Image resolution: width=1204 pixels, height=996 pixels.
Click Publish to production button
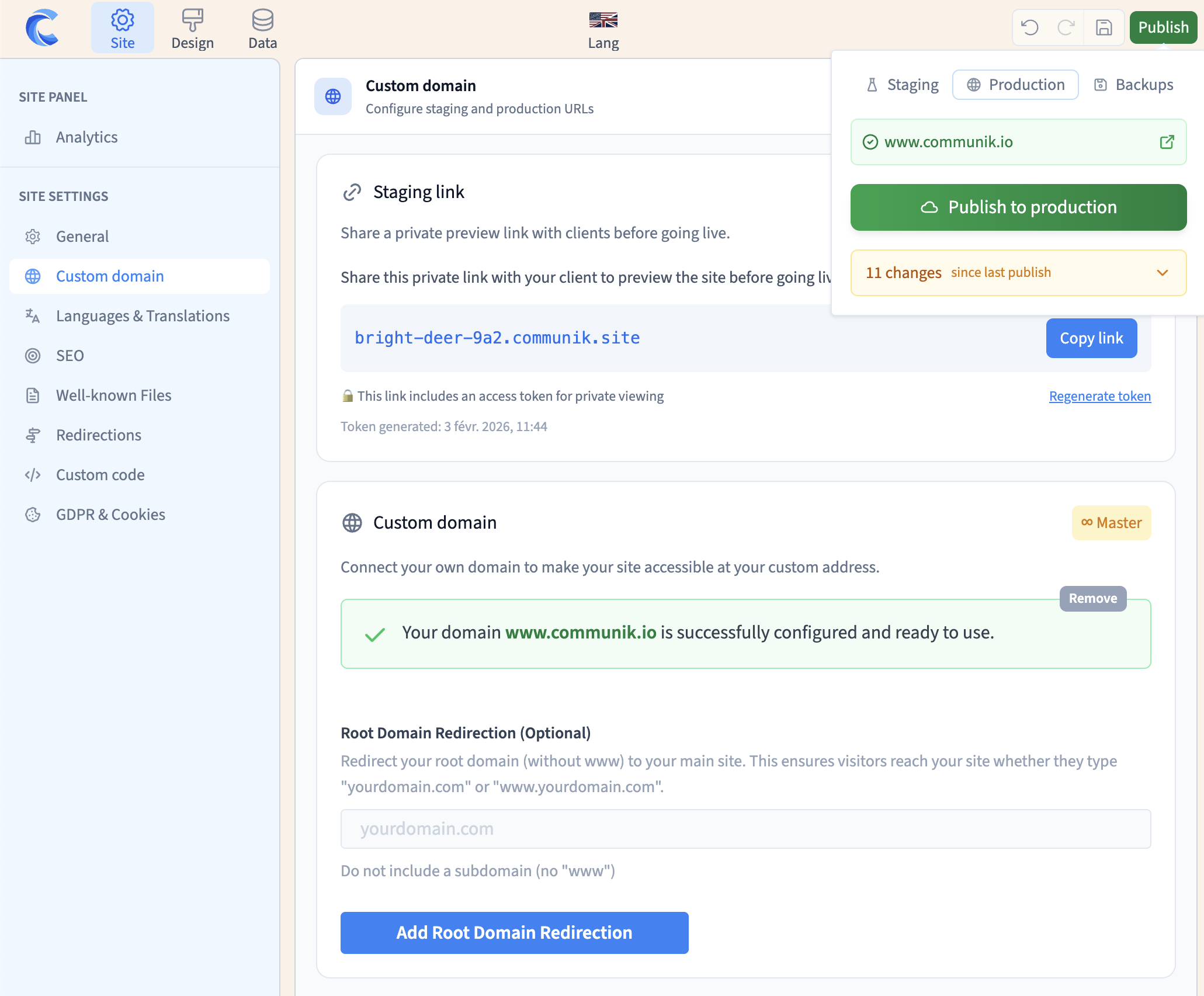point(1018,207)
